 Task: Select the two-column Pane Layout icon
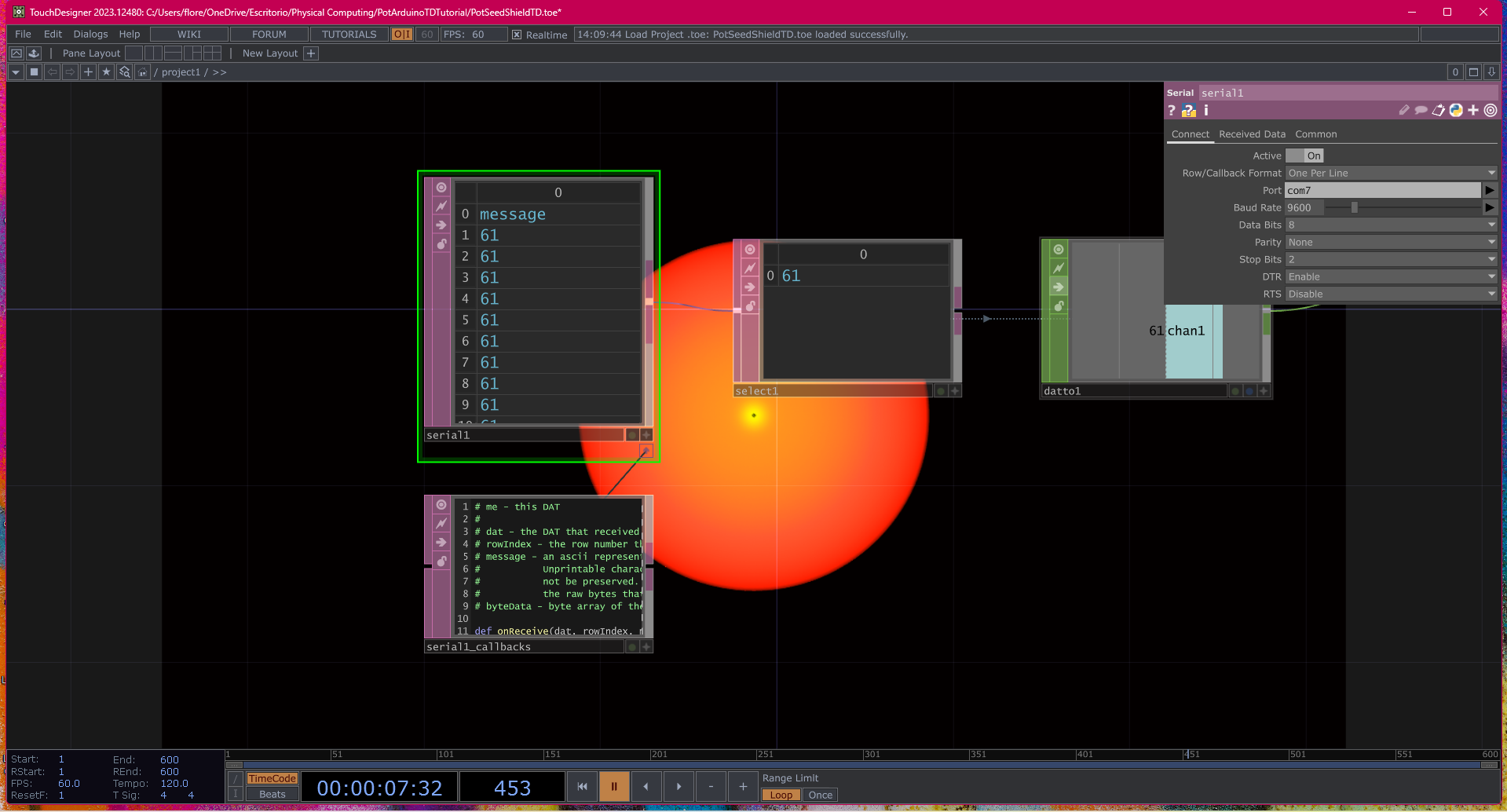click(154, 53)
